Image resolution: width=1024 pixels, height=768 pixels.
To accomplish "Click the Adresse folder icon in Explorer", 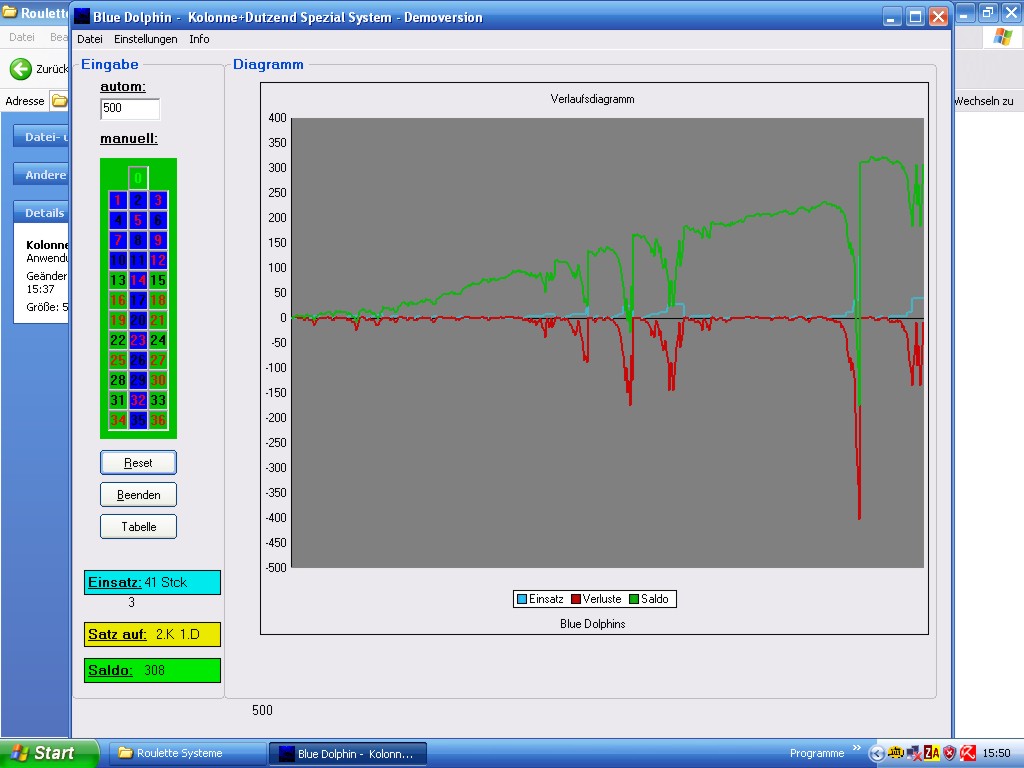I will (59, 101).
